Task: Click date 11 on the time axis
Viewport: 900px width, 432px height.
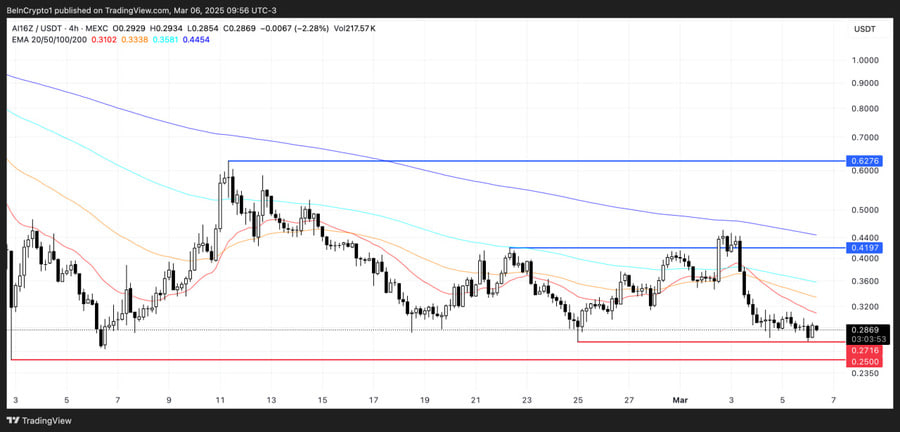Action: [220, 399]
